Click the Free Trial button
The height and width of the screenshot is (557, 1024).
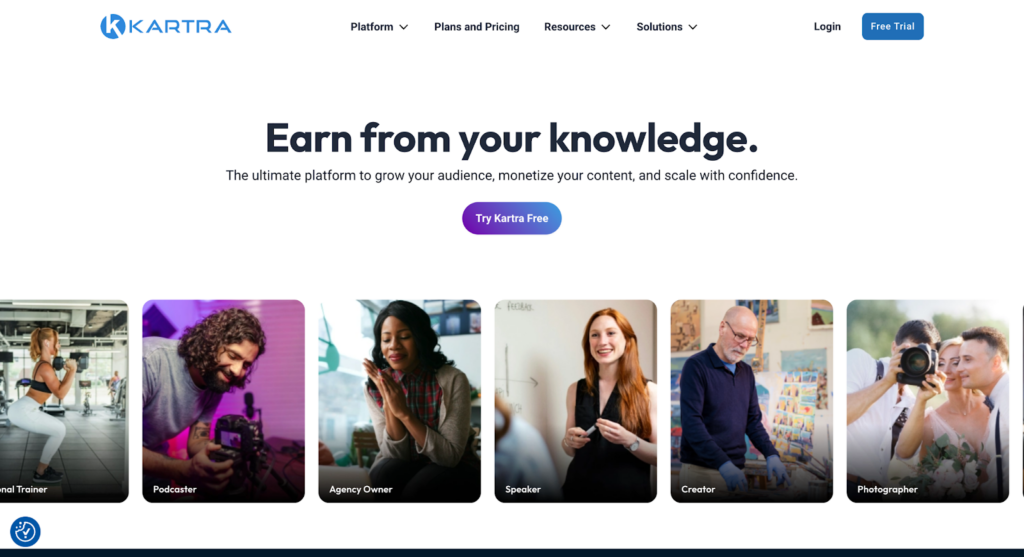pos(892,26)
